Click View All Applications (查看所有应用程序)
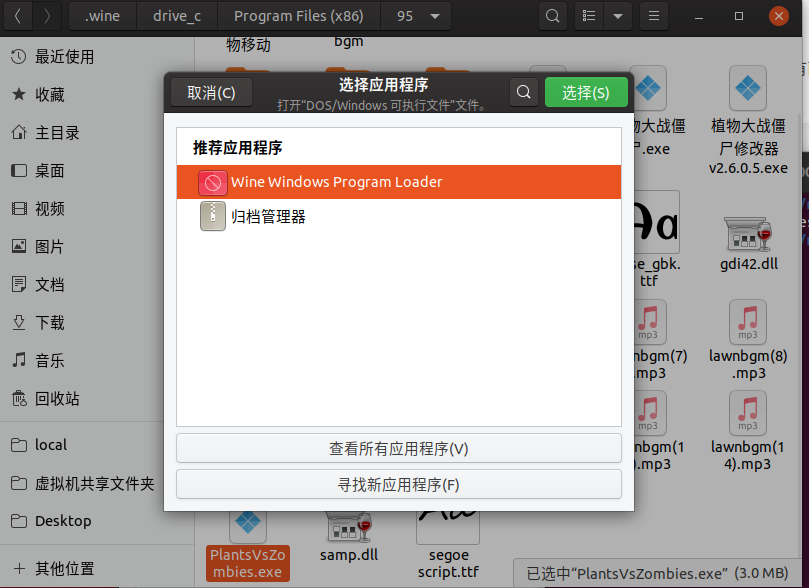 399,448
